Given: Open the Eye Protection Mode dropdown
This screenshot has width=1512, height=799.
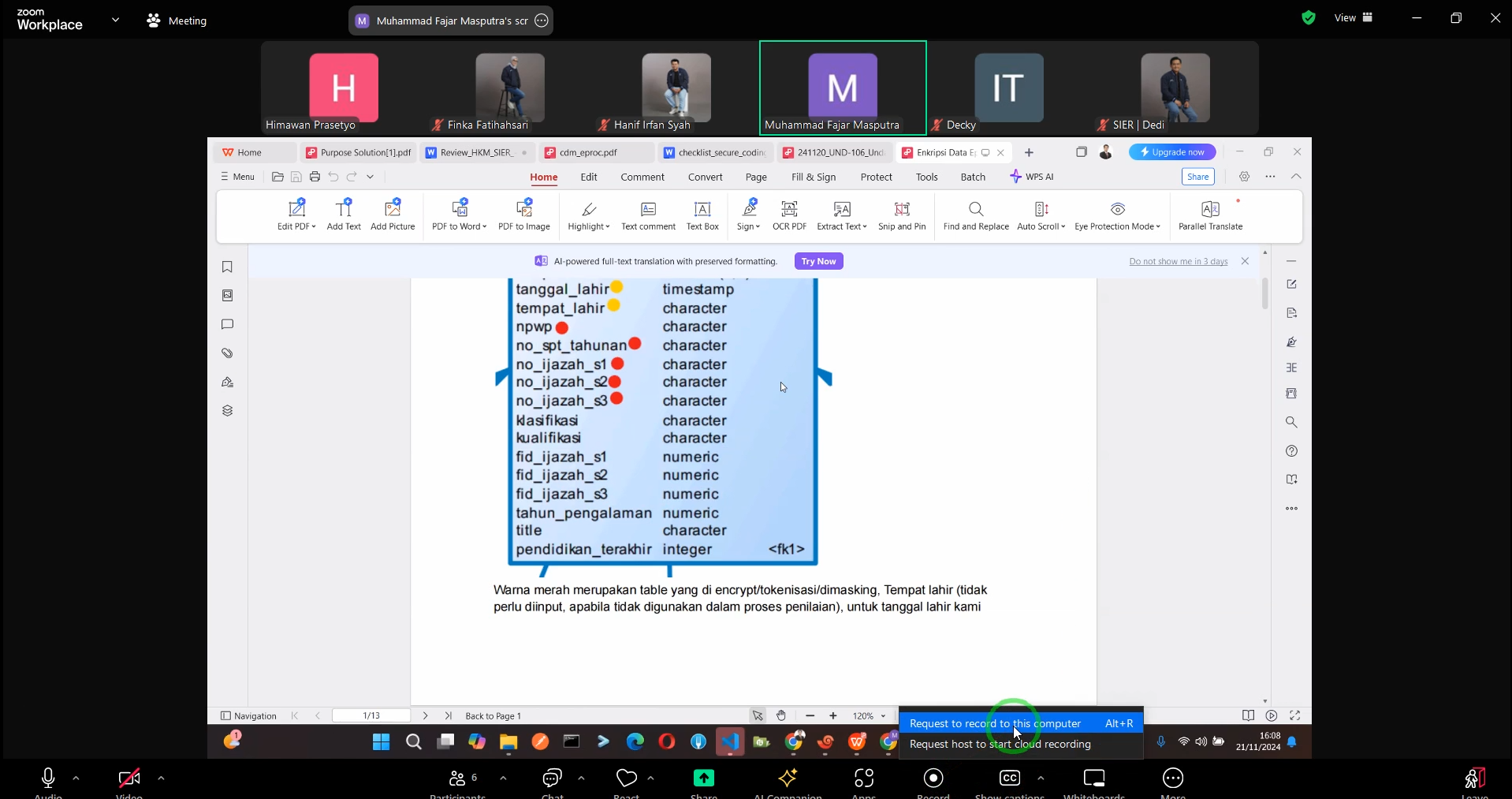Looking at the screenshot, I should point(1158,227).
